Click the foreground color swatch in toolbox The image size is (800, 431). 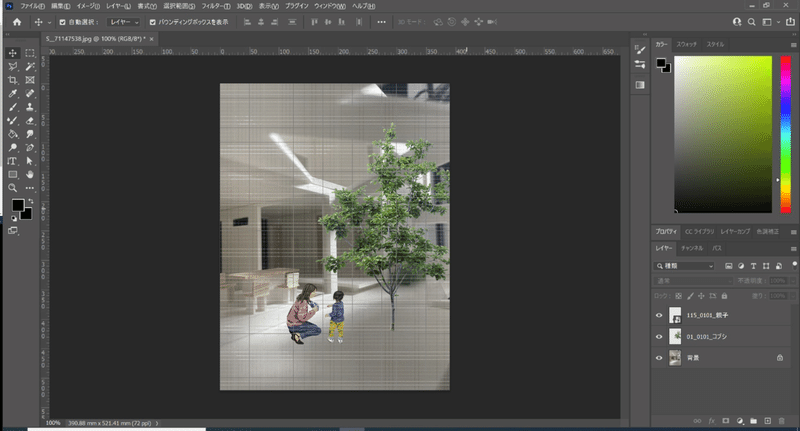point(17,205)
